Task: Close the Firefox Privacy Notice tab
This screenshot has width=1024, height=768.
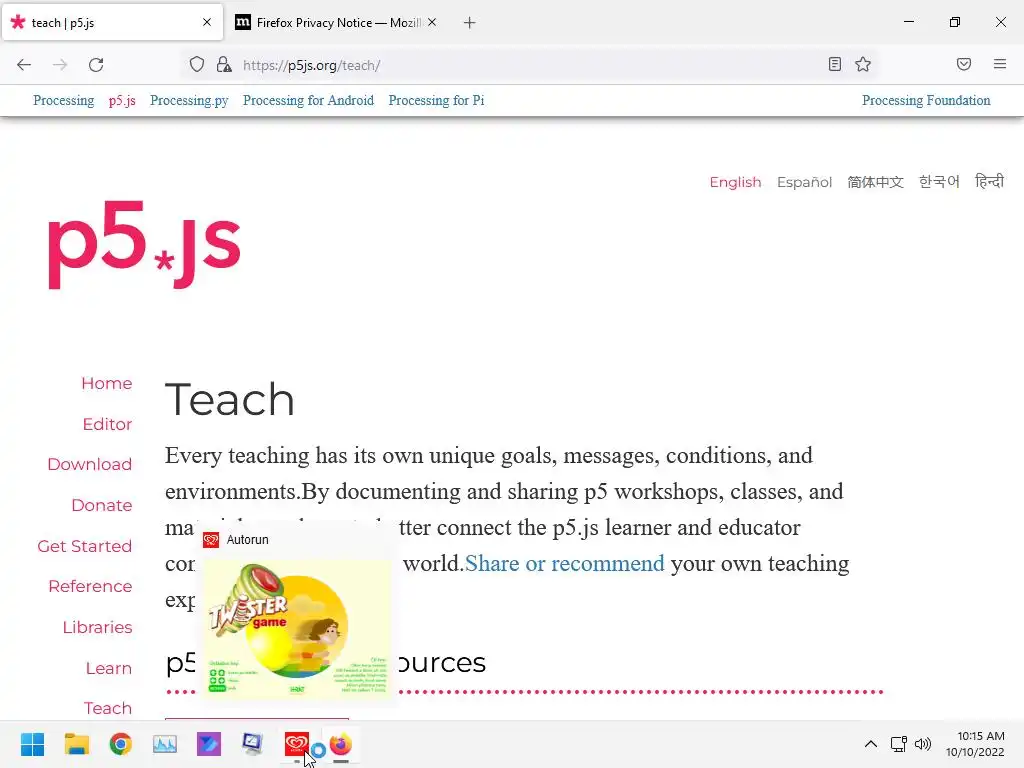Action: point(432,22)
